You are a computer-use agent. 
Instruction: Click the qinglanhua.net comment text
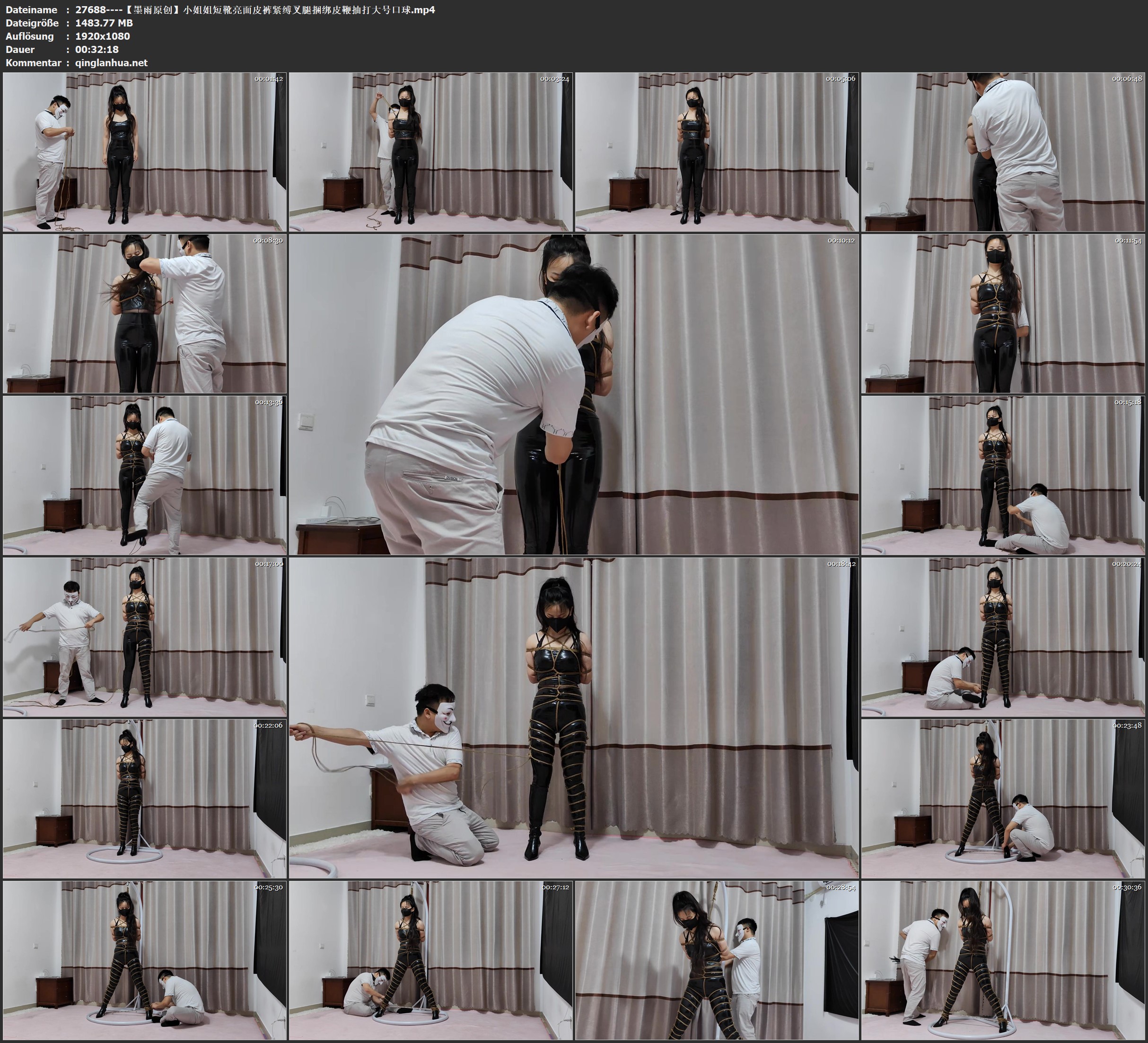pyautogui.click(x=111, y=62)
